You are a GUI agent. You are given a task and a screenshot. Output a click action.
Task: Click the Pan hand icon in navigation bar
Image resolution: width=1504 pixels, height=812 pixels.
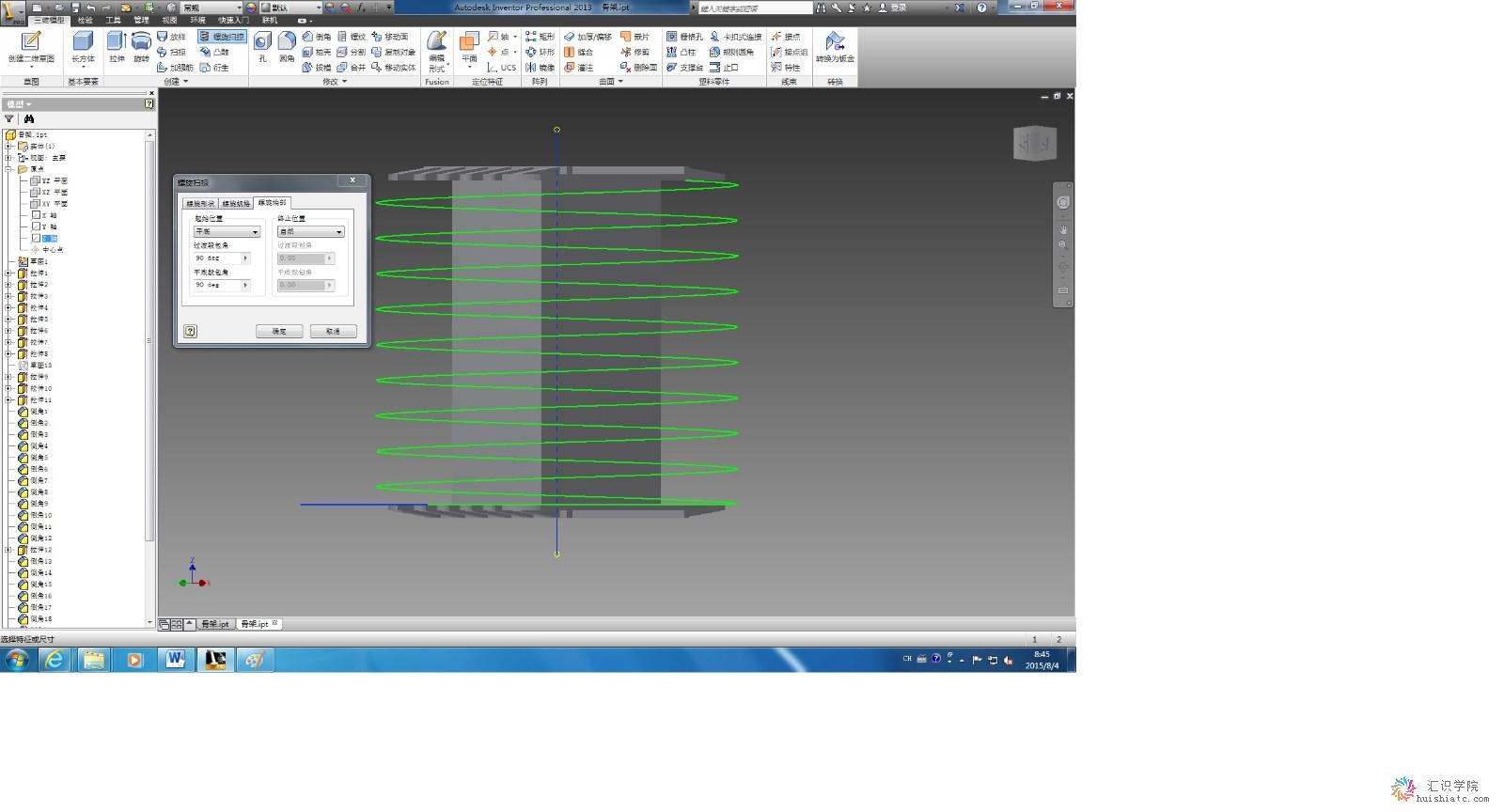click(x=1063, y=229)
